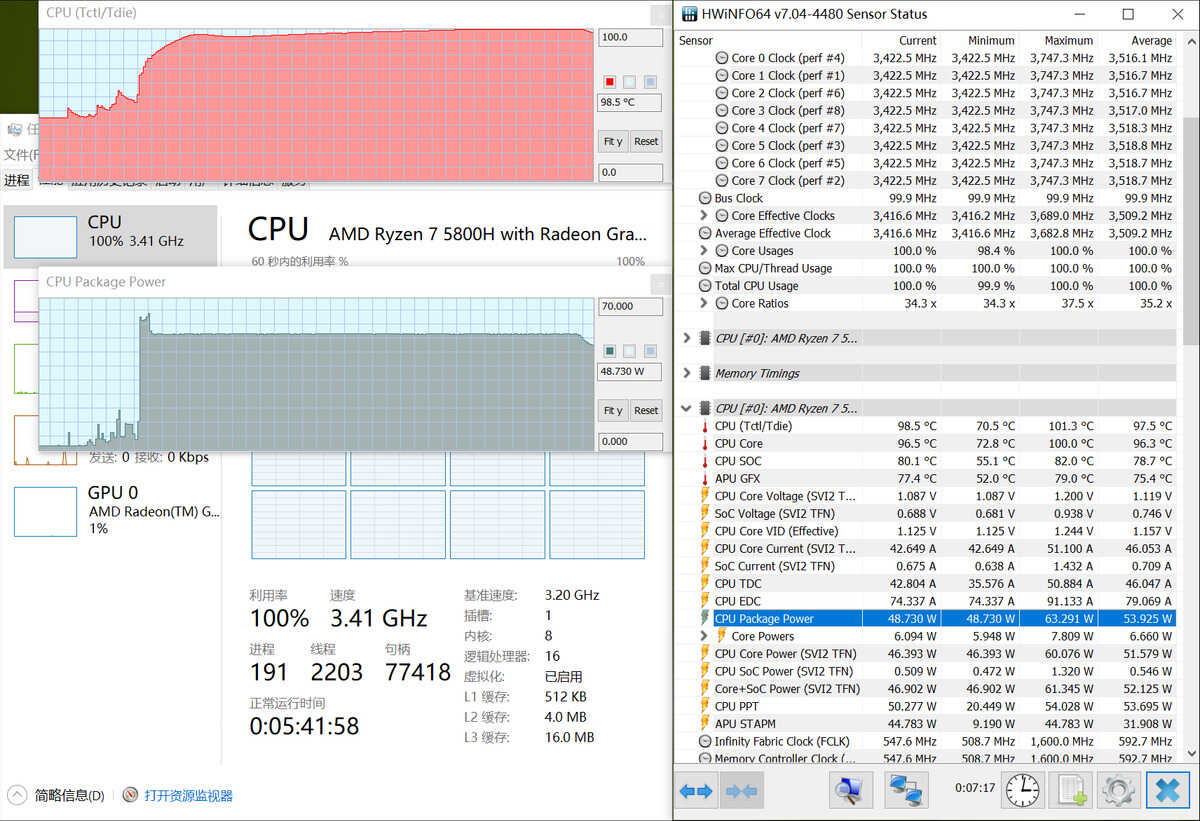Click the thermometer icon beside CPU SOC

pyautogui.click(x=704, y=461)
